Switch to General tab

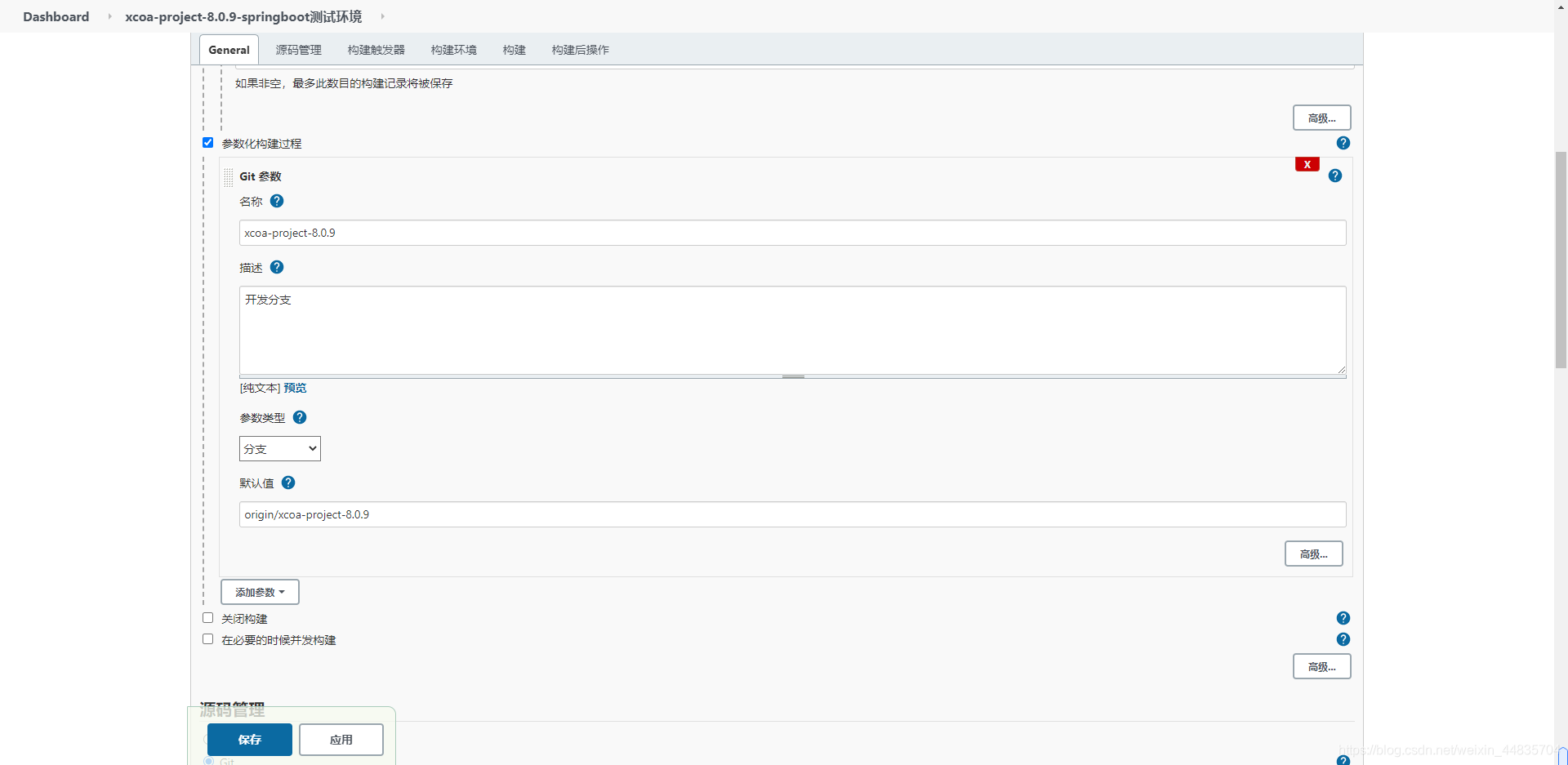tap(229, 50)
